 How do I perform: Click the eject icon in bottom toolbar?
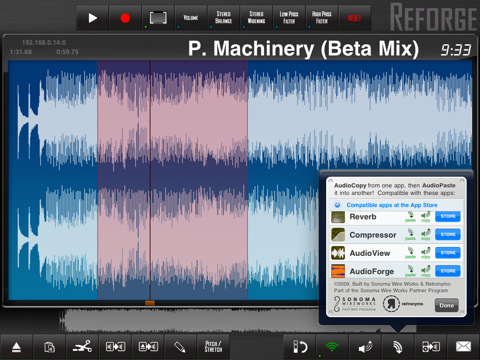pos(16,347)
